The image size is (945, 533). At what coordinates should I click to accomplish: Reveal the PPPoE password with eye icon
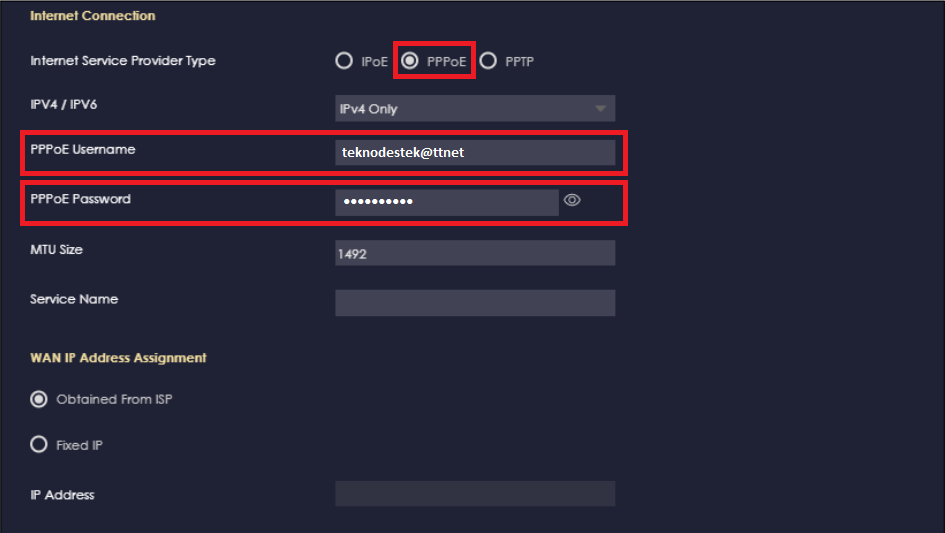pyautogui.click(x=572, y=201)
